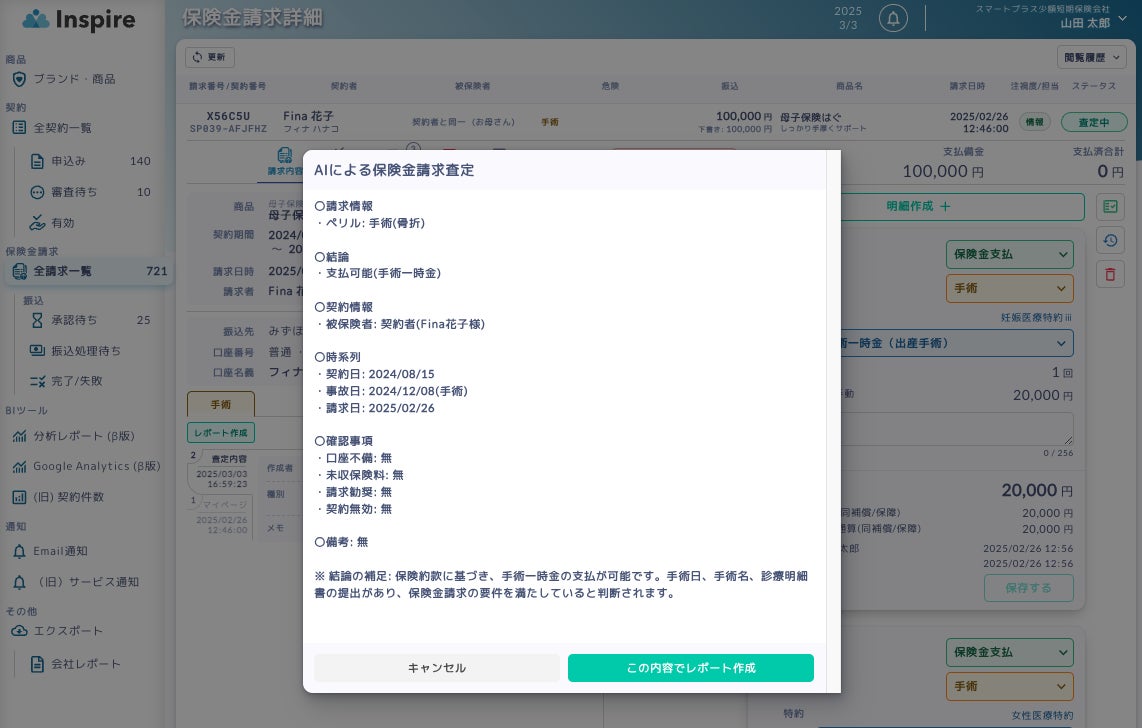Click the memo text area

tap(958, 429)
